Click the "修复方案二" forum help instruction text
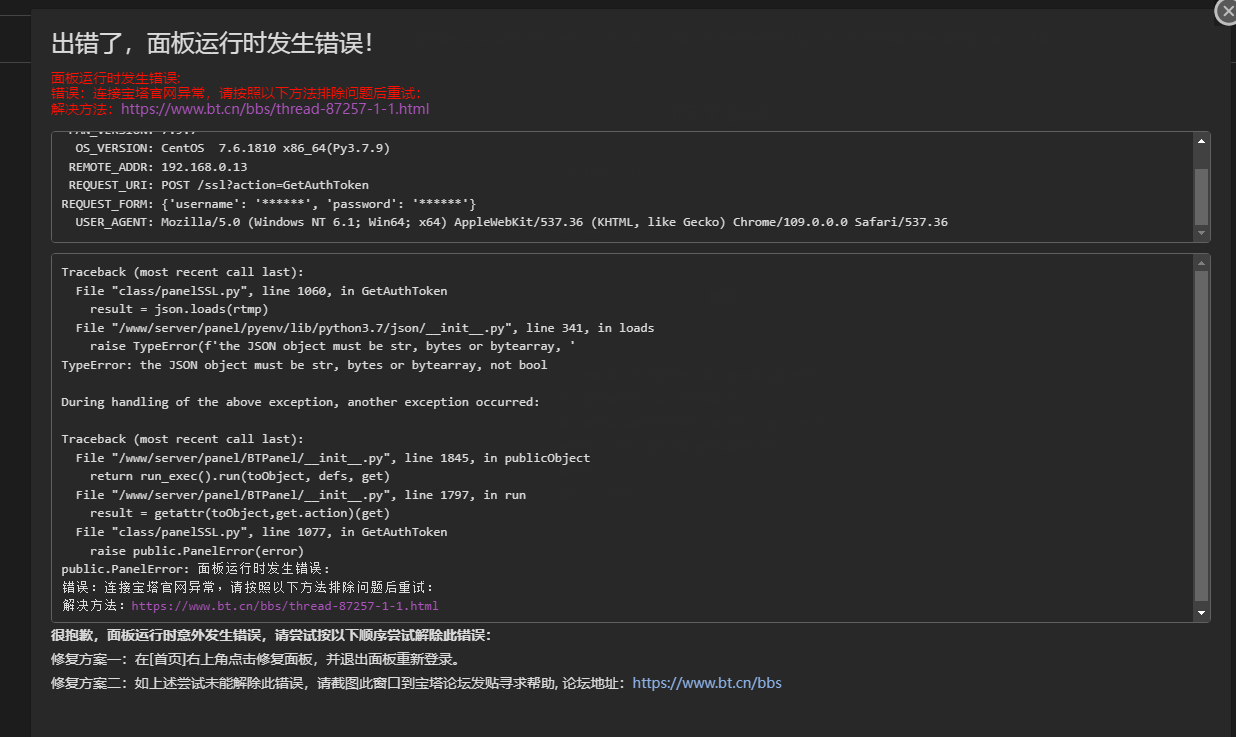Image resolution: width=1236 pixels, height=737 pixels. click(x=341, y=683)
